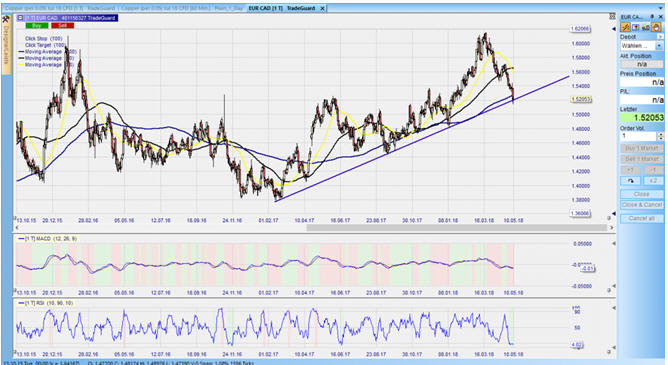
Task: Open the DesignerUnits vertical side tab
Action: 6,45
